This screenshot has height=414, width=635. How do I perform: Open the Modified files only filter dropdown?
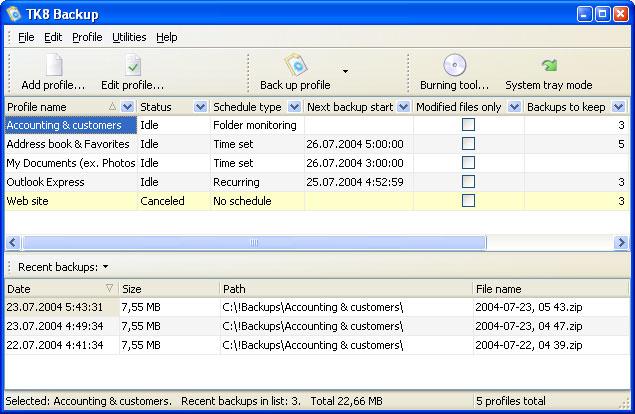(514, 107)
